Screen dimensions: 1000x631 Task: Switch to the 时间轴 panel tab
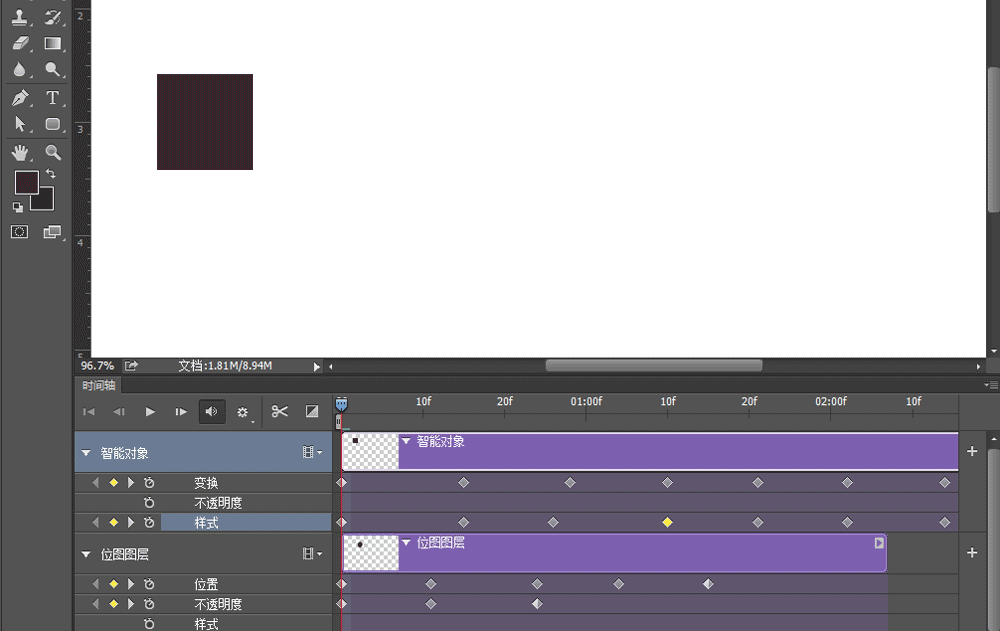pyautogui.click(x=97, y=385)
